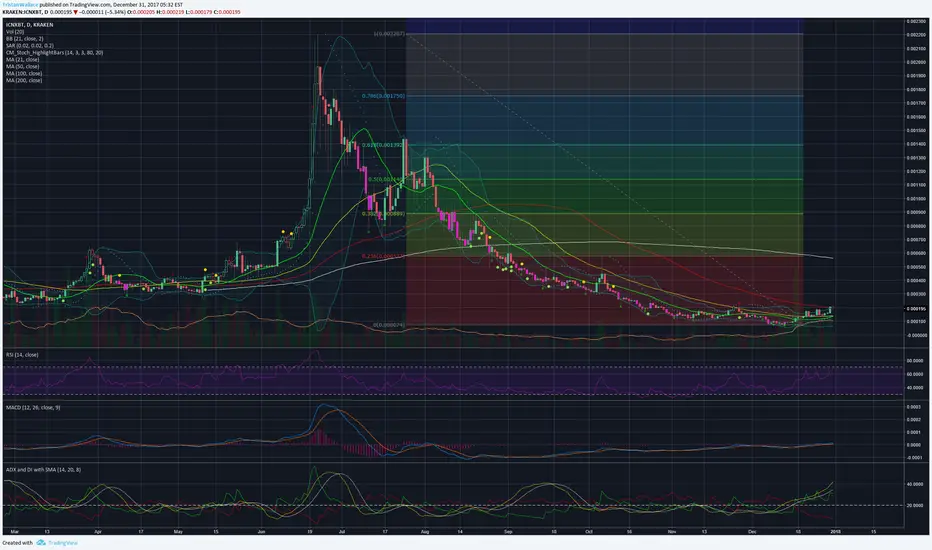Image resolution: width=932 pixels, height=550 pixels.
Task: Click the red down-arrow price change indicator
Action: [75, 12]
